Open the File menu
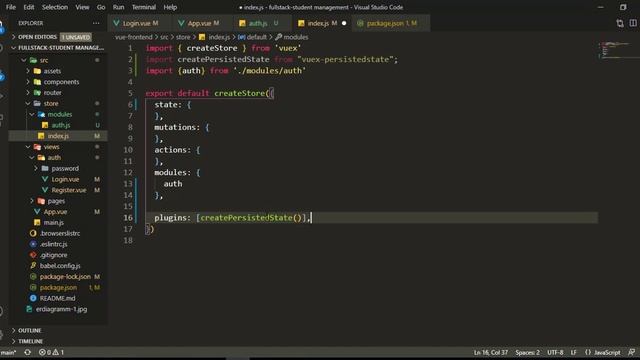640x360 pixels. [11, 7]
